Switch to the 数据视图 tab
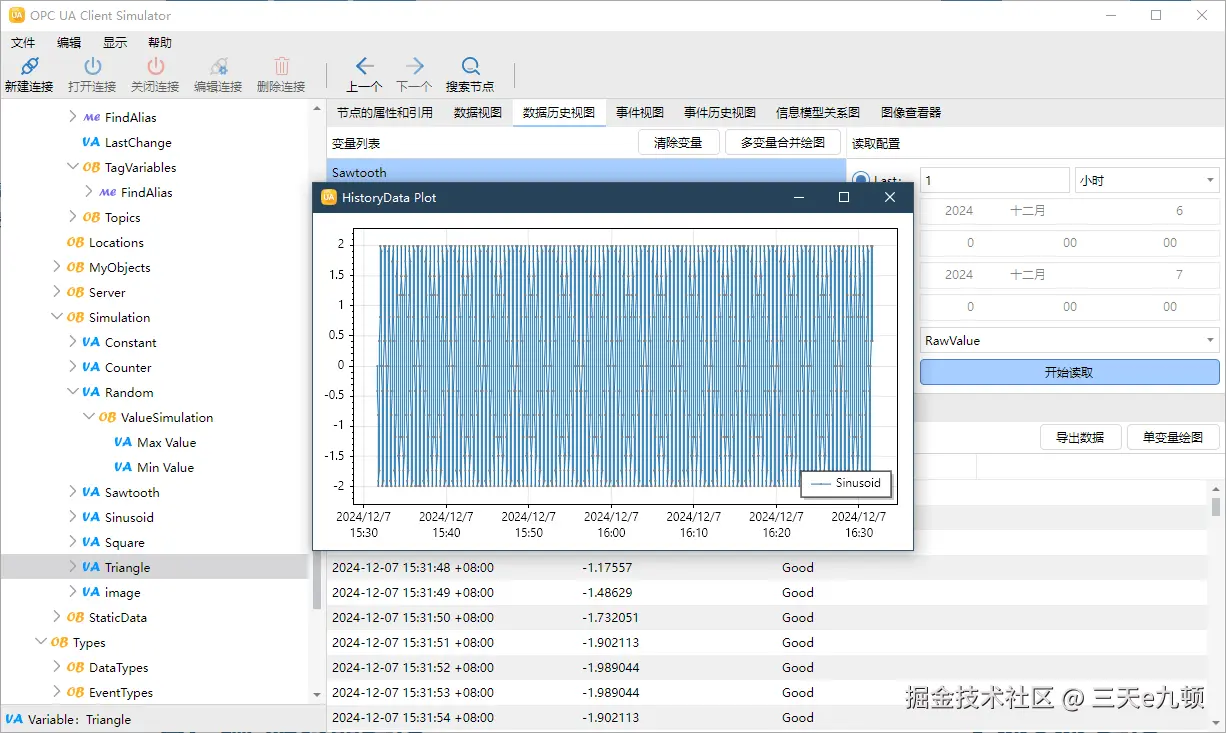Image resolution: width=1226 pixels, height=733 pixels. coord(477,113)
